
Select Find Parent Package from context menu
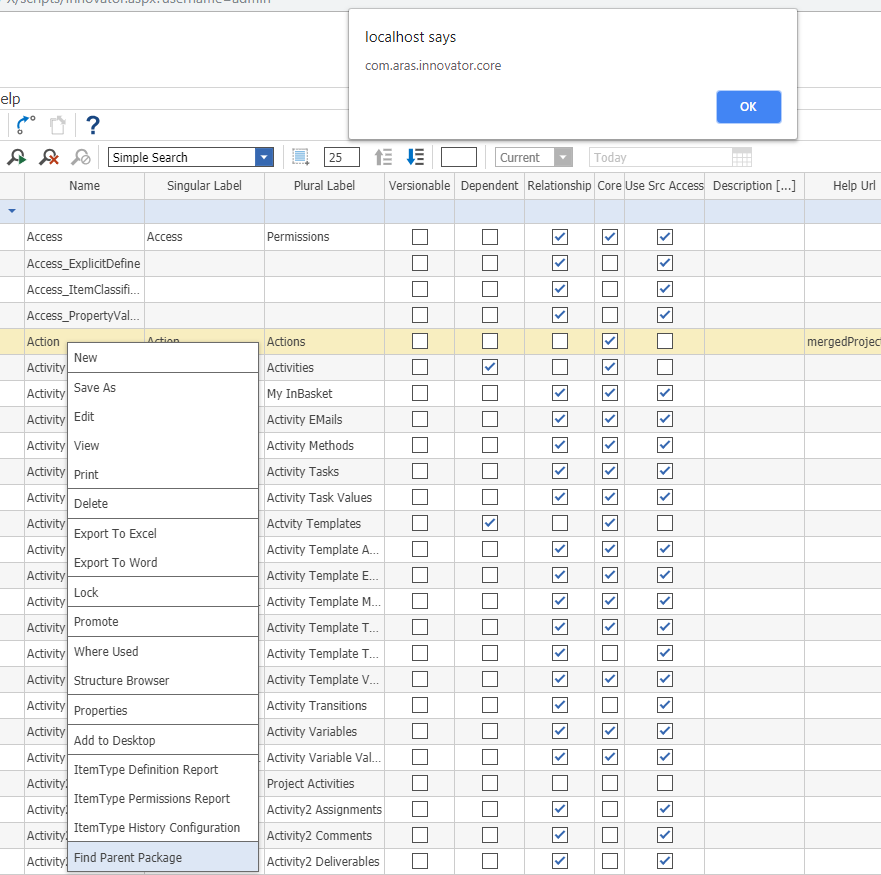127,857
